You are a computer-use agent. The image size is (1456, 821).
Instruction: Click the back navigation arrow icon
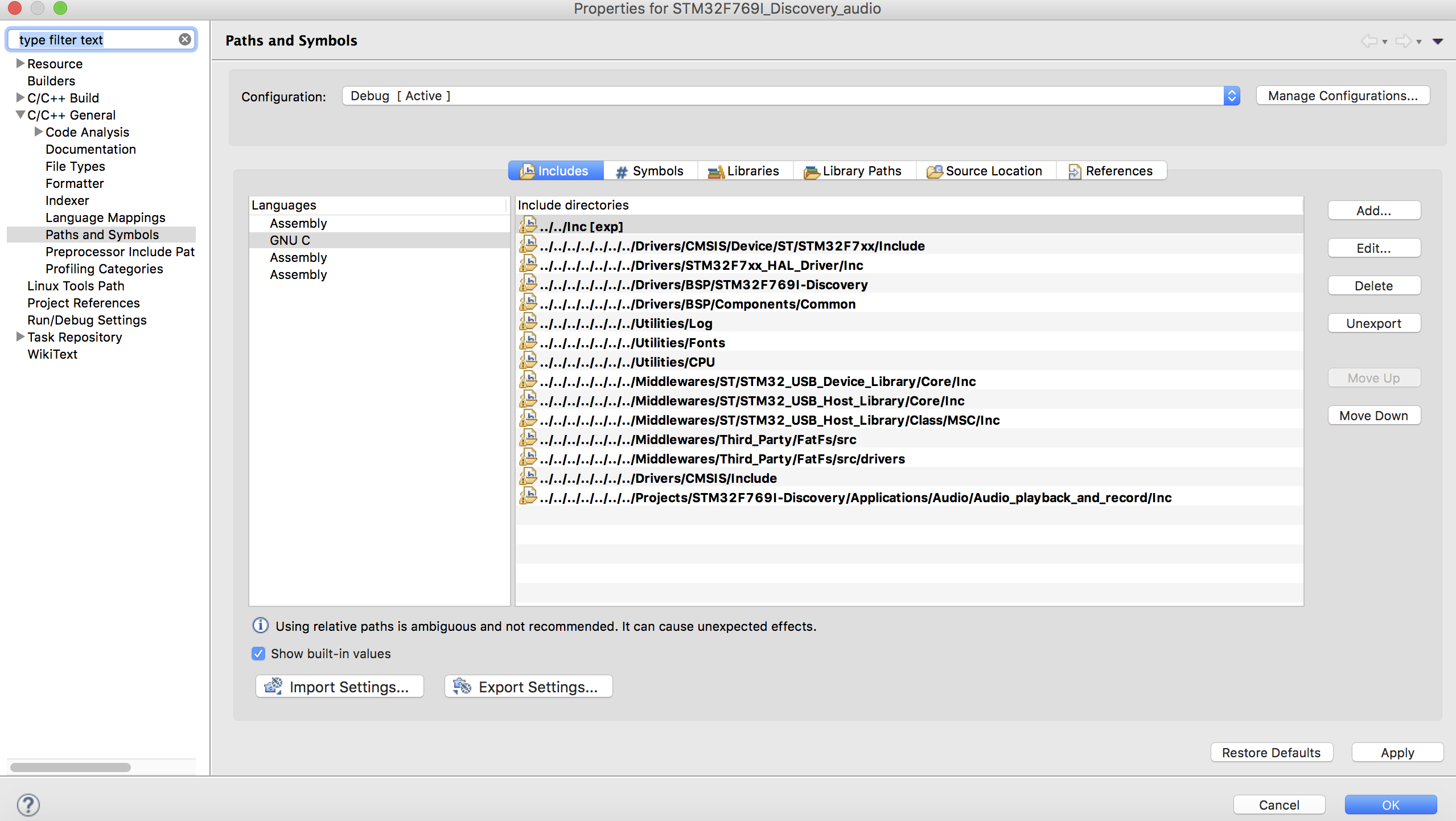(1369, 41)
